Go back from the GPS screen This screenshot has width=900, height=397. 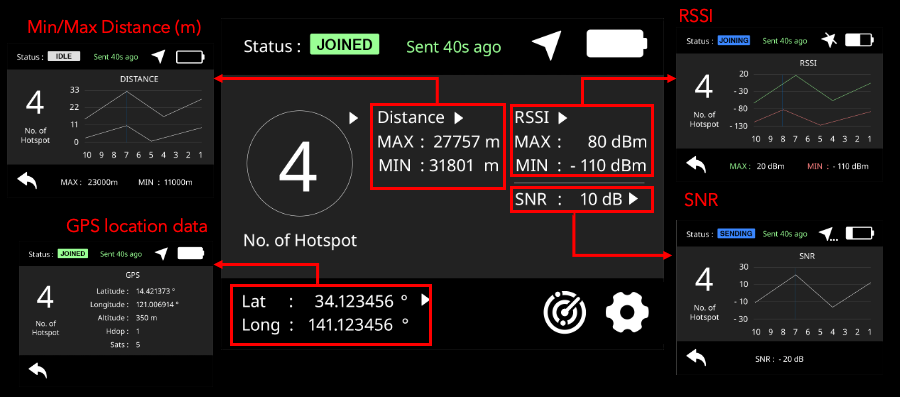(x=37, y=370)
